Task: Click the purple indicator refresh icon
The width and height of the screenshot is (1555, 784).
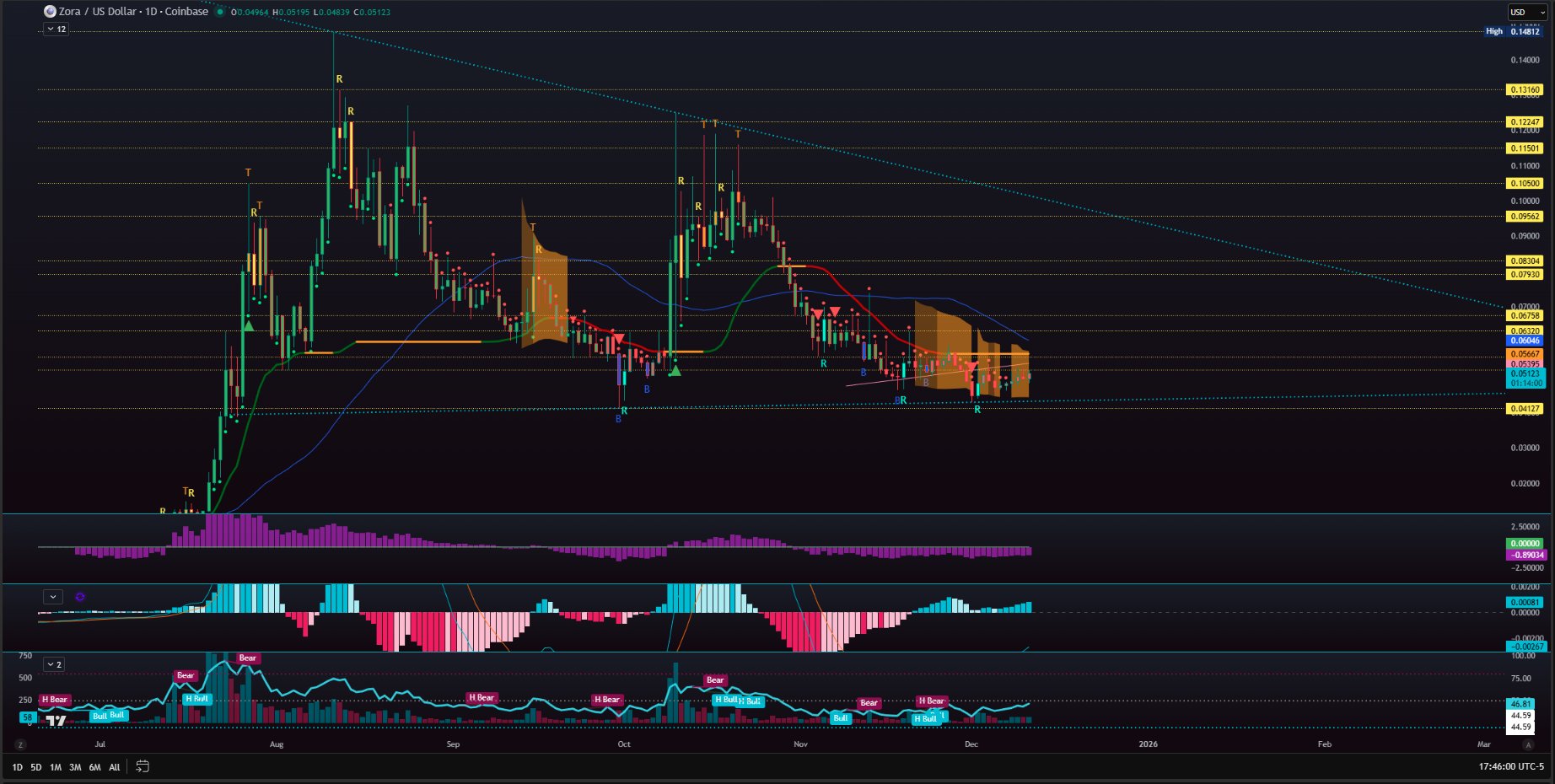Action: click(80, 597)
